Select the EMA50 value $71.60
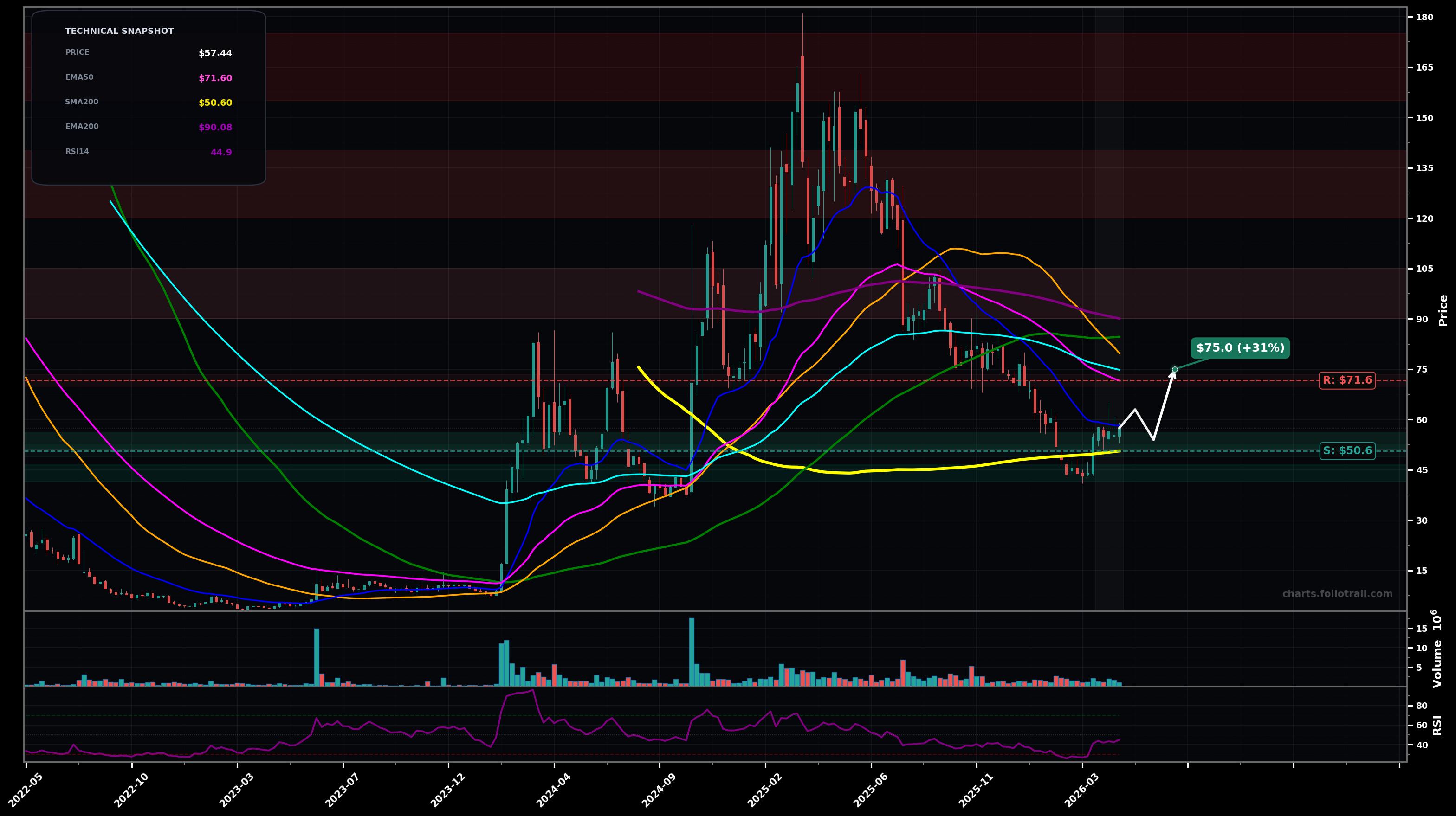Viewport: 1456px width, 816px height. tap(215, 78)
